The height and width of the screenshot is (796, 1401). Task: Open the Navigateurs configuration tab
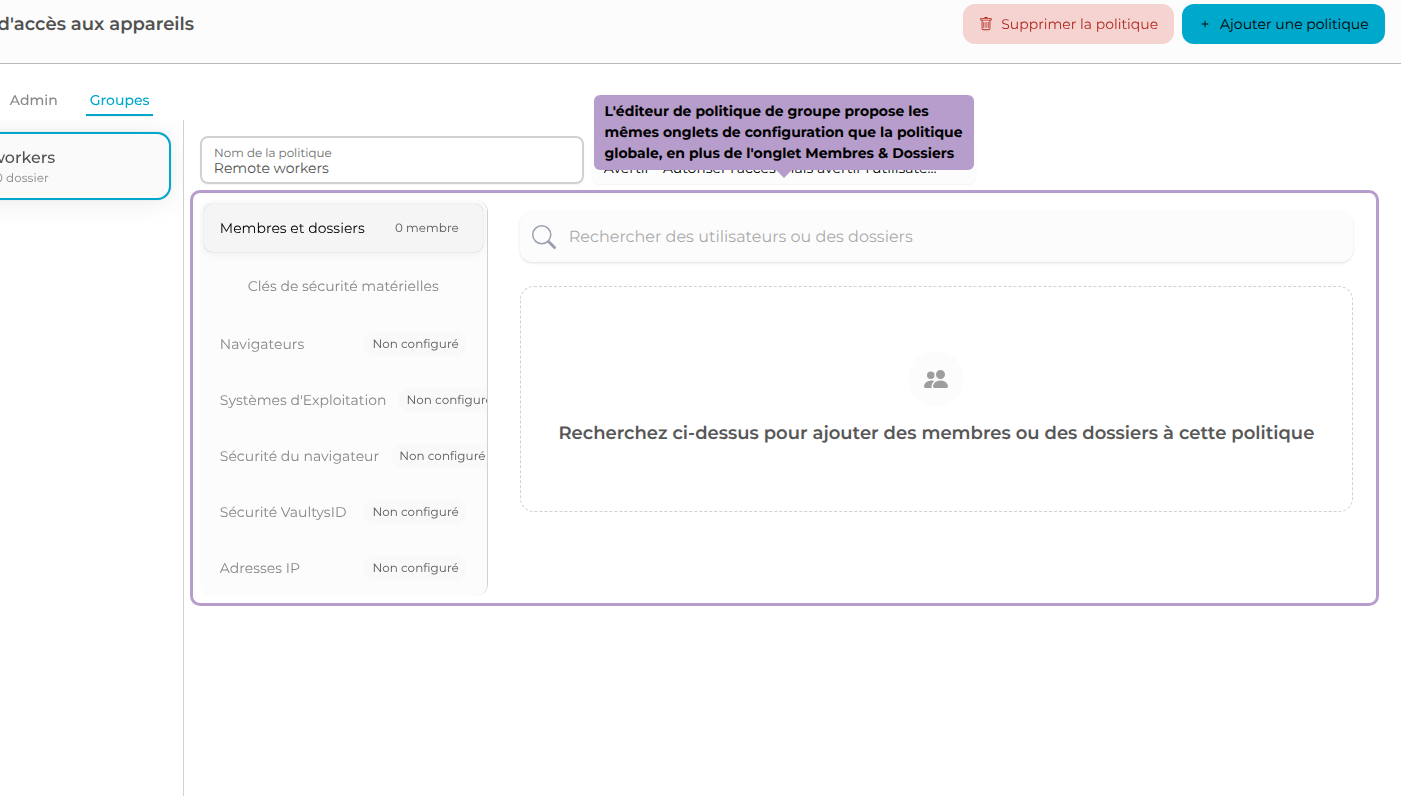coord(343,344)
